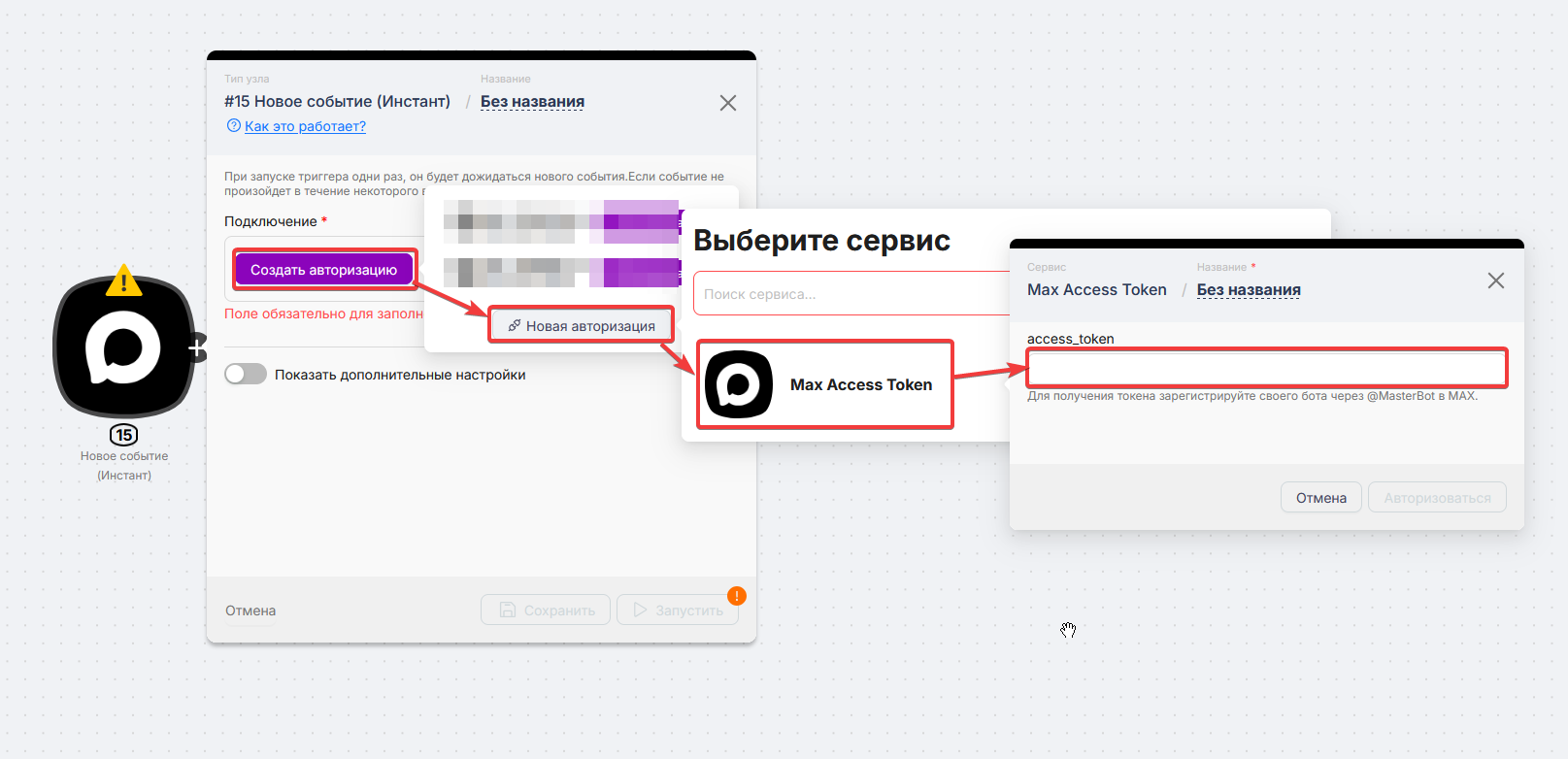Image resolution: width=1568 pixels, height=759 pixels.
Task: Select the first blurred authorization entry
Action: (x=561, y=221)
